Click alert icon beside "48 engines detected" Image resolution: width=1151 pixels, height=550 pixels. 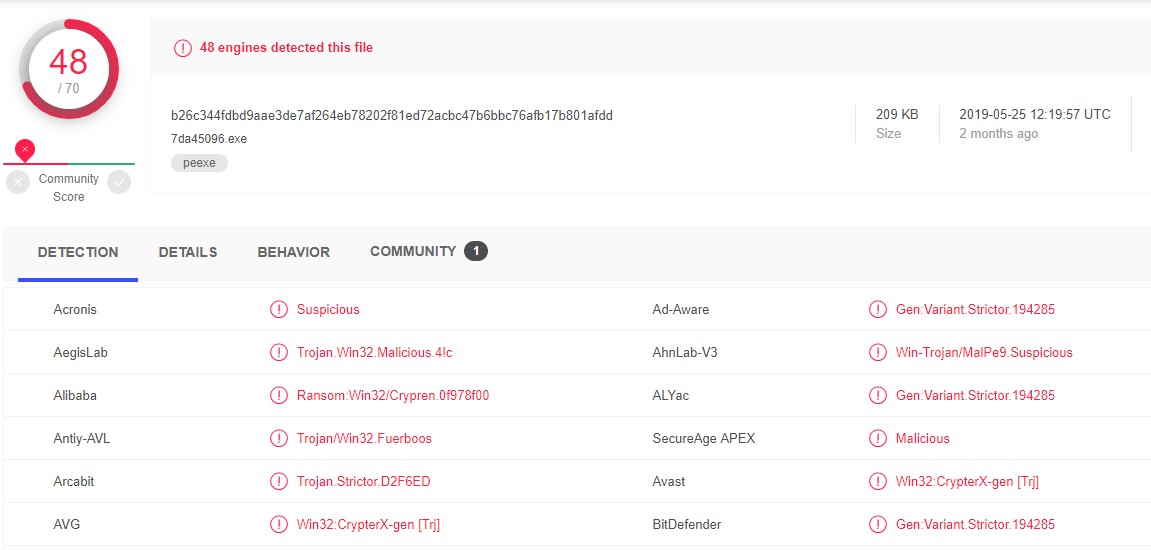click(182, 48)
